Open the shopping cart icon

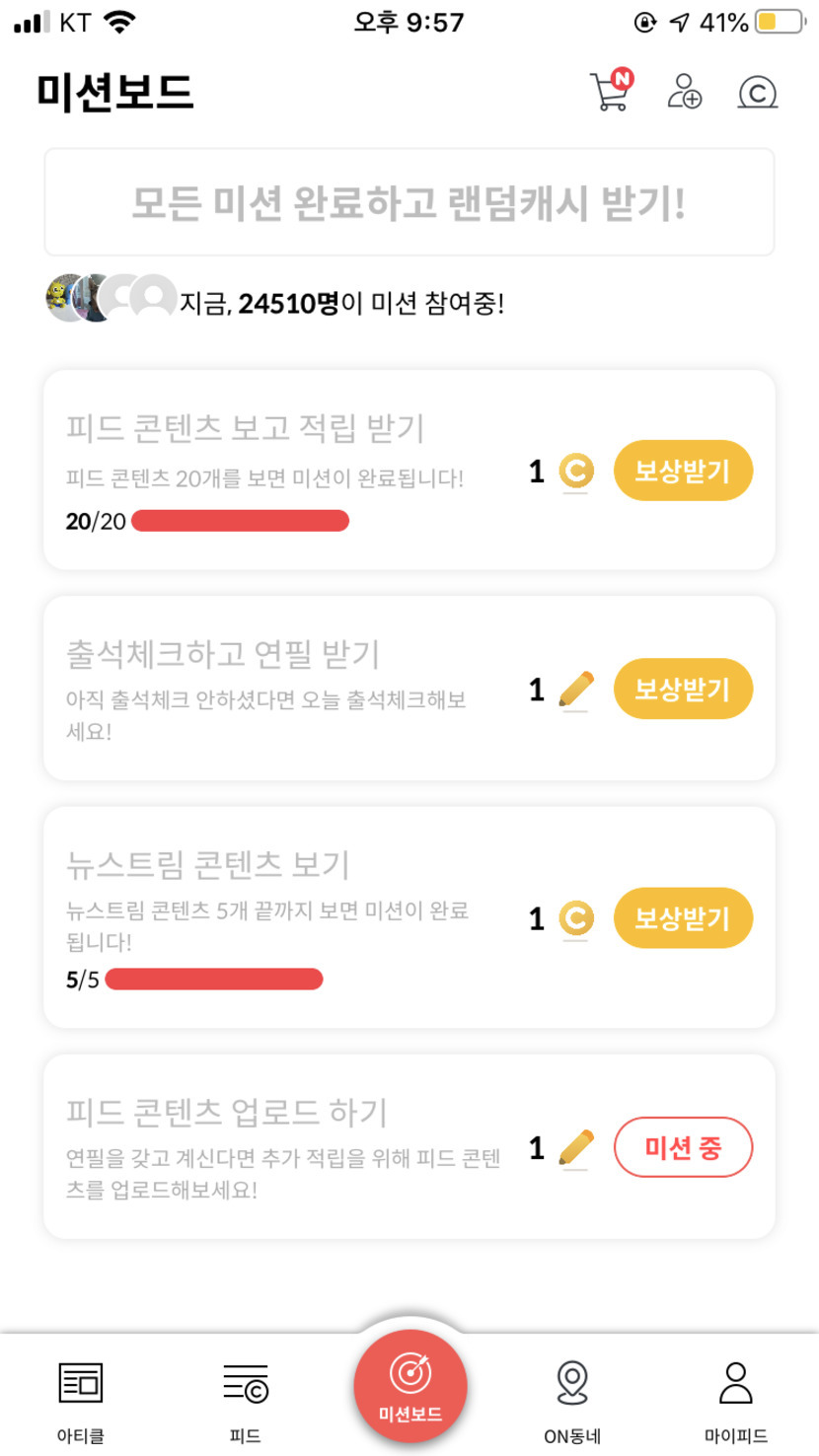[610, 92]
